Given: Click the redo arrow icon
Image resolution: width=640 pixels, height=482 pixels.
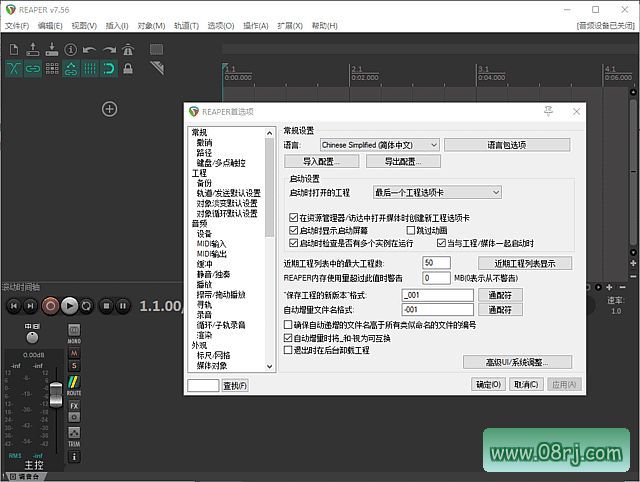Looking at the screenshot, I should click(x=109, y=50).
